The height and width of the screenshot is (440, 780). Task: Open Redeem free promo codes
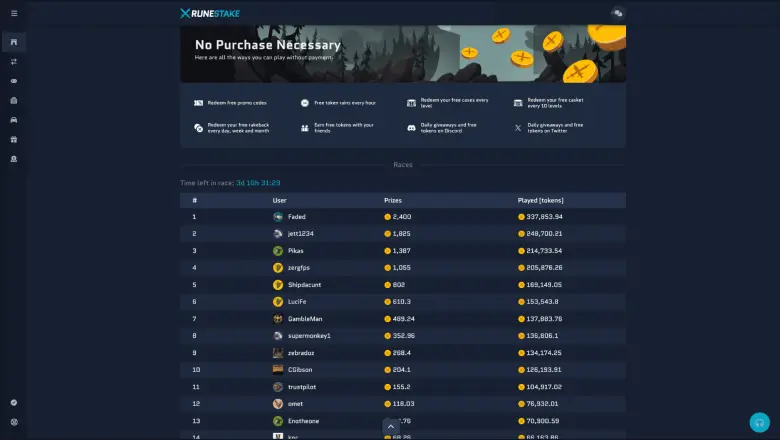(237, 103)
